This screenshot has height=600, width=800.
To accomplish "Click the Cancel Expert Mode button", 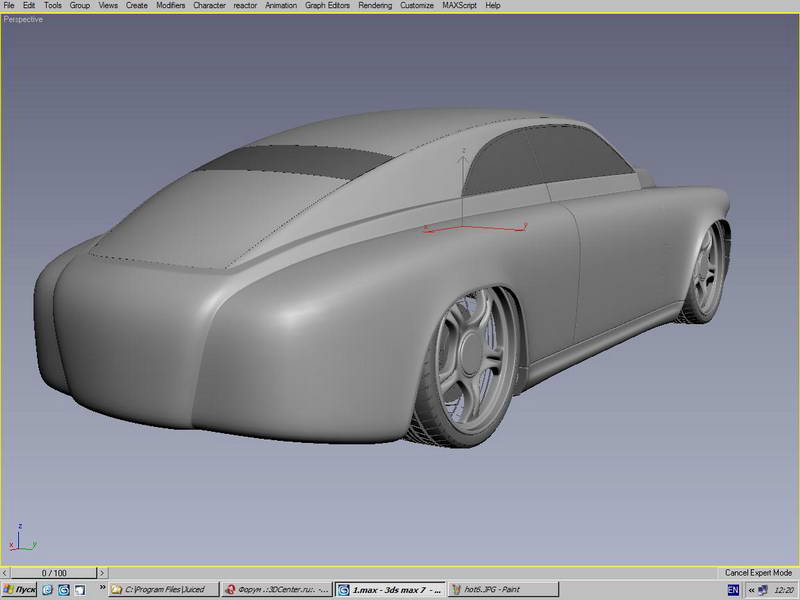I will click(758, 573).
